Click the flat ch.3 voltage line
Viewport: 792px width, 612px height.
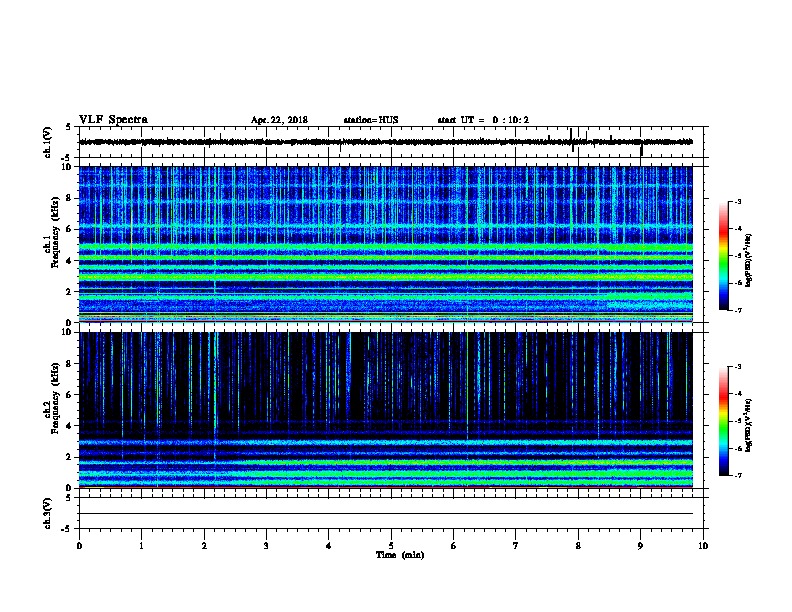point(385,514)
